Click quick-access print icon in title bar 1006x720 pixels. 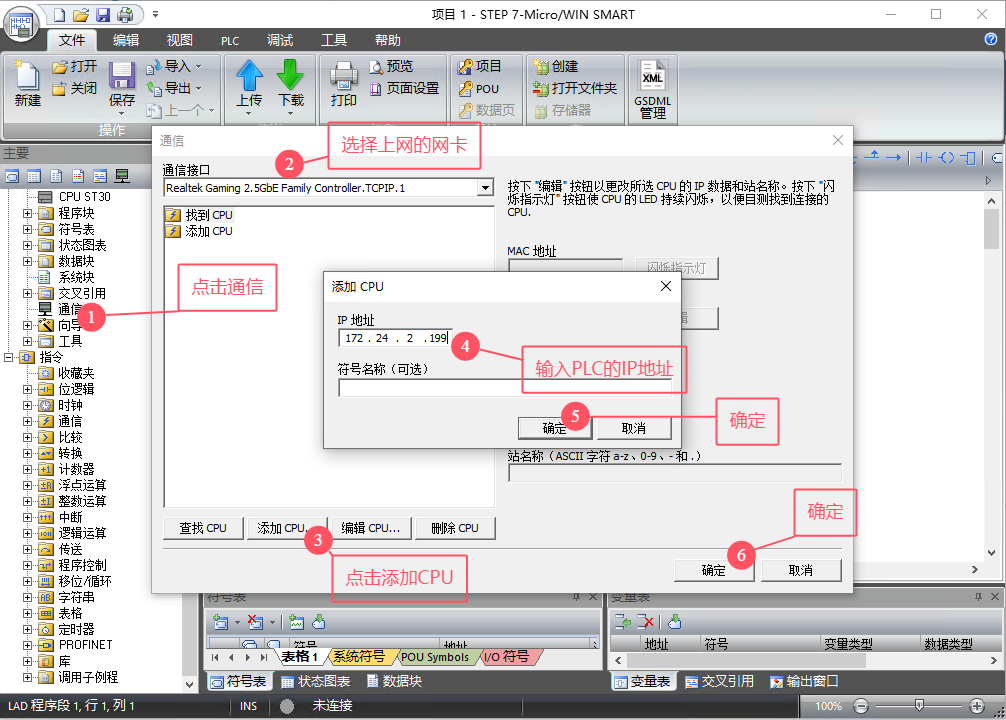coord(124,14)
